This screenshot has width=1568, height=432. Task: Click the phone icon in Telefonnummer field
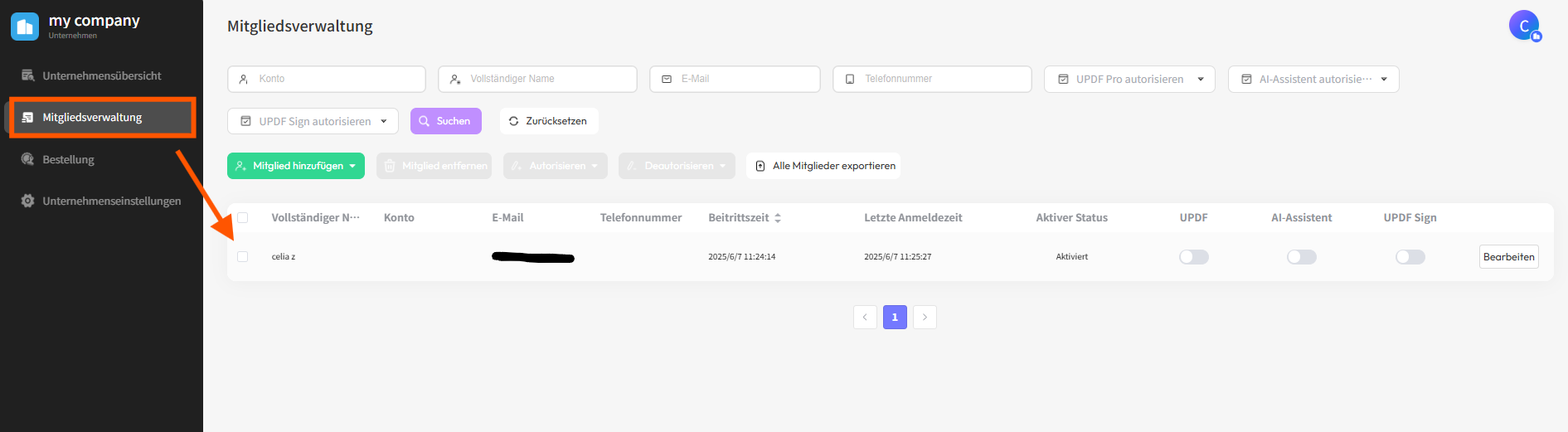[850, 79]
